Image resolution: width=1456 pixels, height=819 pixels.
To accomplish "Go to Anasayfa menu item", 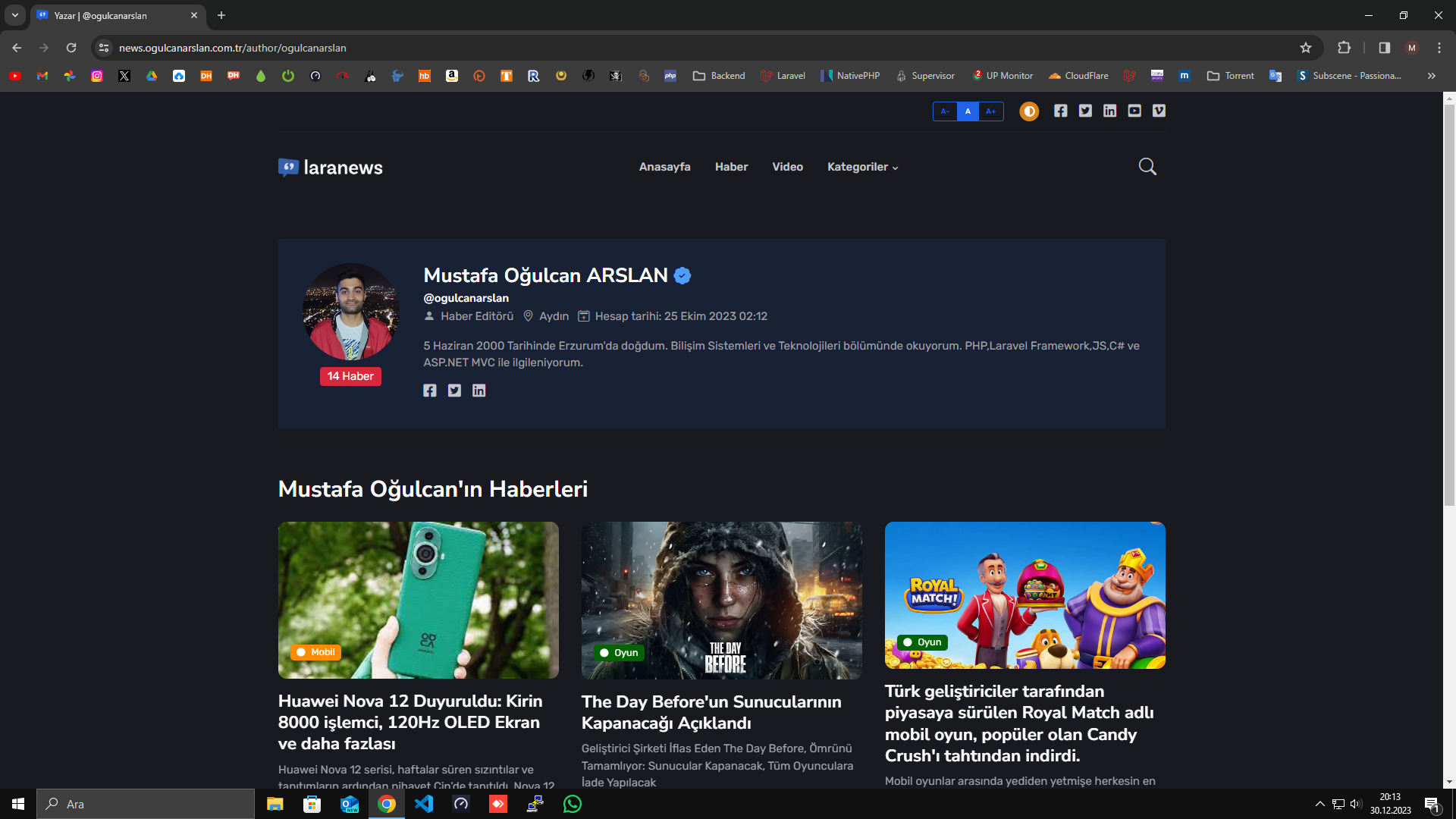I will click(x=664, y=167).
